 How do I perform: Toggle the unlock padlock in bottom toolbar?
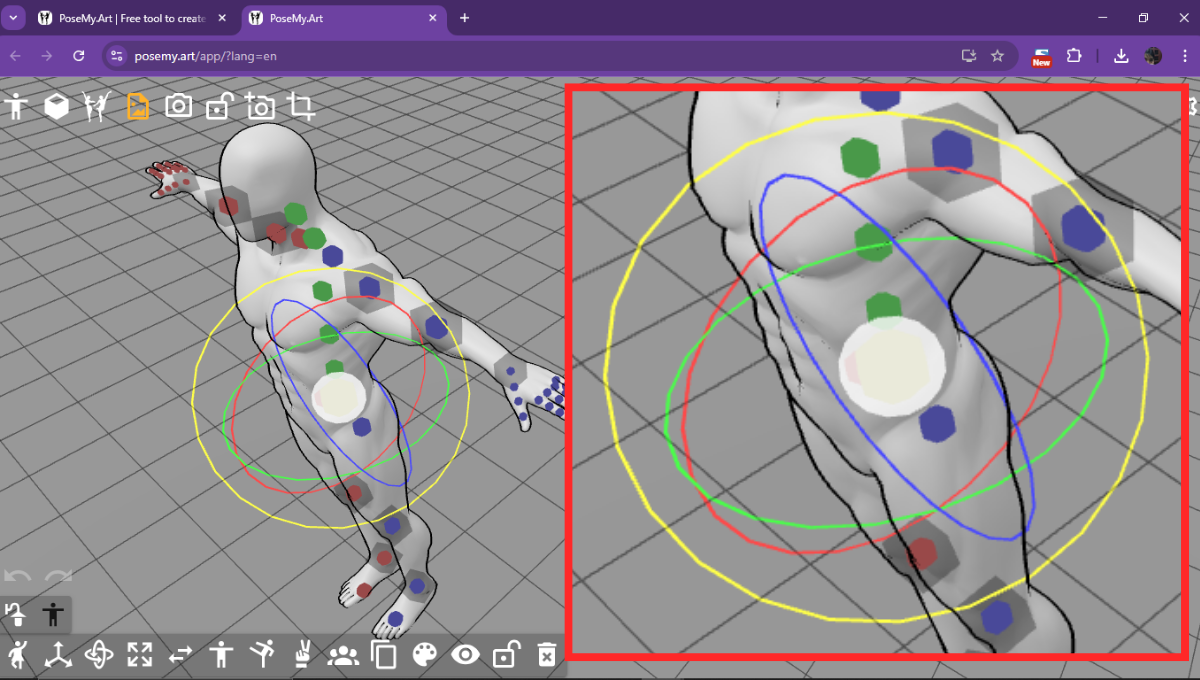505,655
